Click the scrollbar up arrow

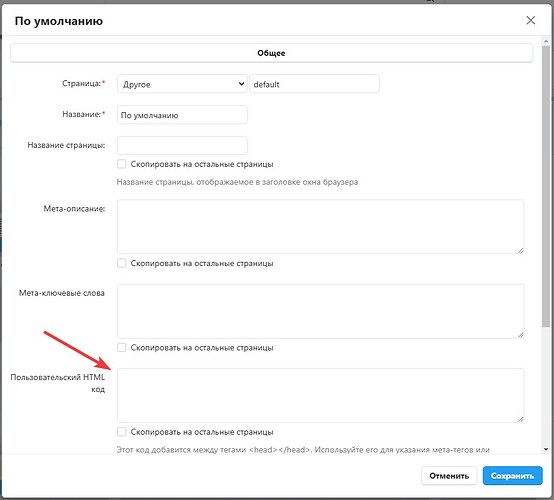click(546, 41)
